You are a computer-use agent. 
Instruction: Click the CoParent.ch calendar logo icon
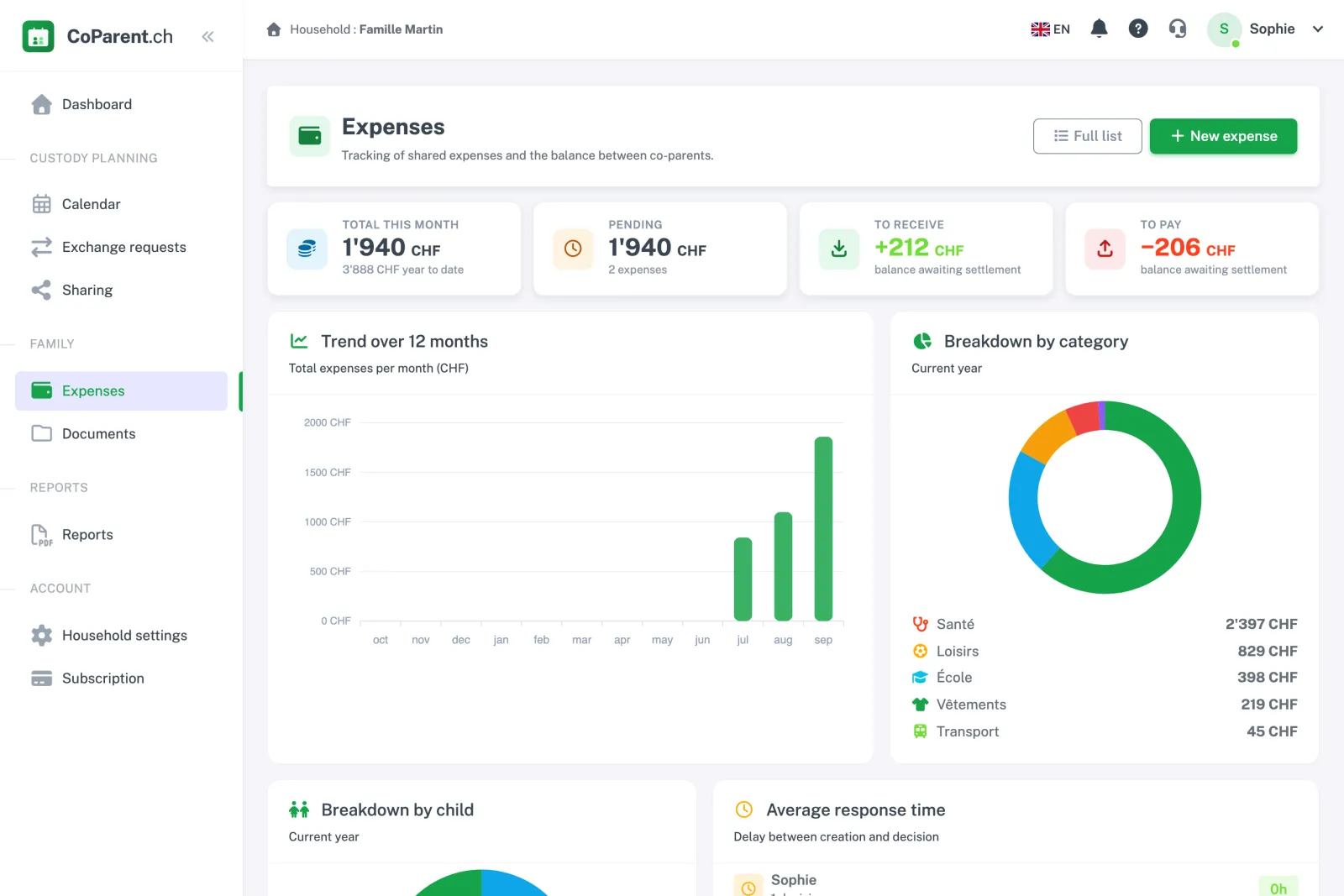38,36
